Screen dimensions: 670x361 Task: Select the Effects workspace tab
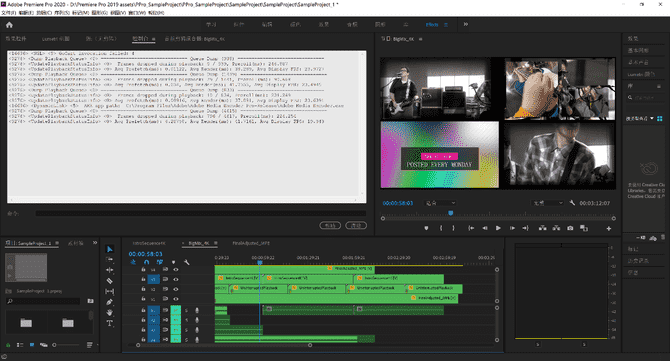click(432, 25)
